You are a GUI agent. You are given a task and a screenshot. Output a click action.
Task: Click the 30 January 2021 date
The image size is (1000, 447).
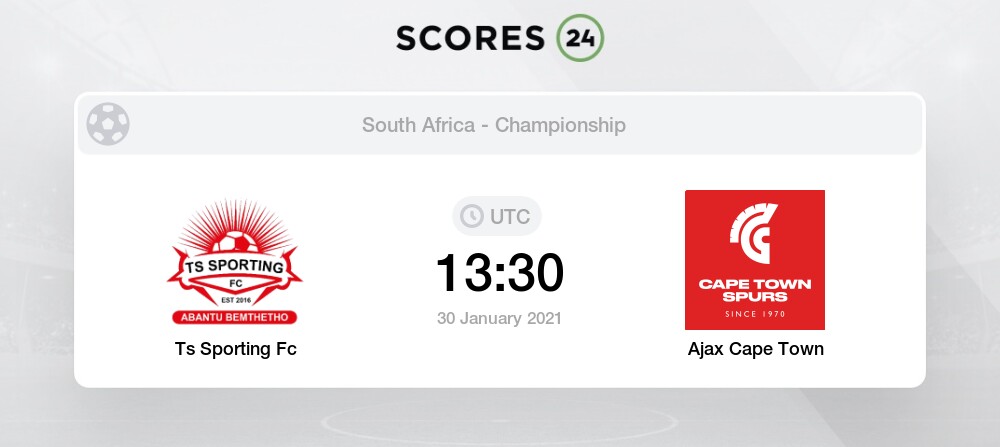click(x=499, y=318)
